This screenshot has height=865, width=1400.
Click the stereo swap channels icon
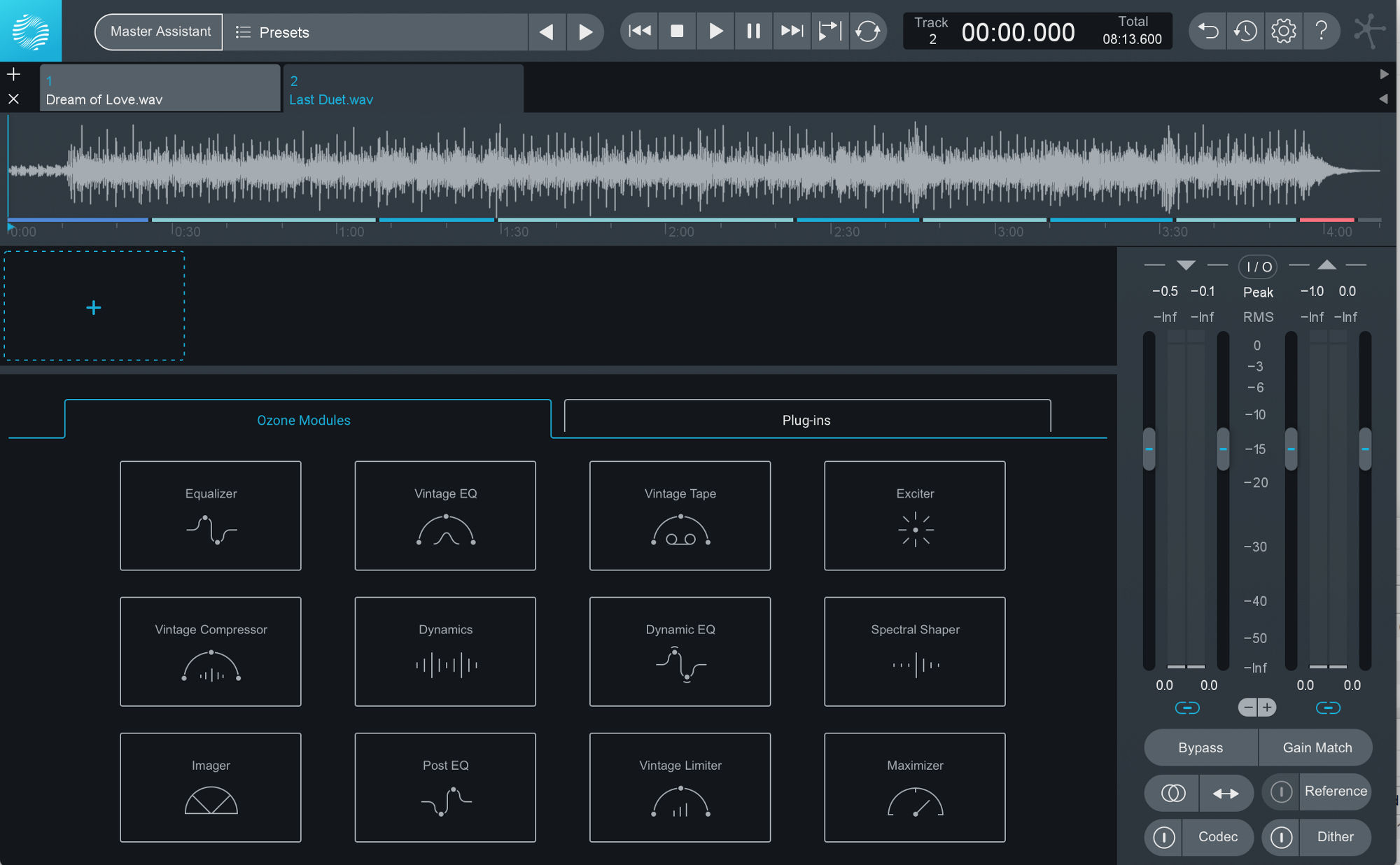coord(1226,792)
